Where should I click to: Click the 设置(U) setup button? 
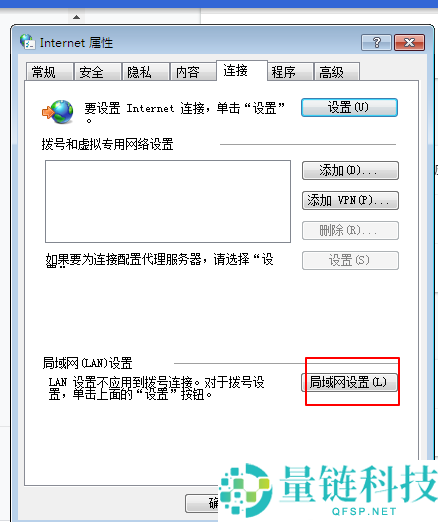(349, 107)
